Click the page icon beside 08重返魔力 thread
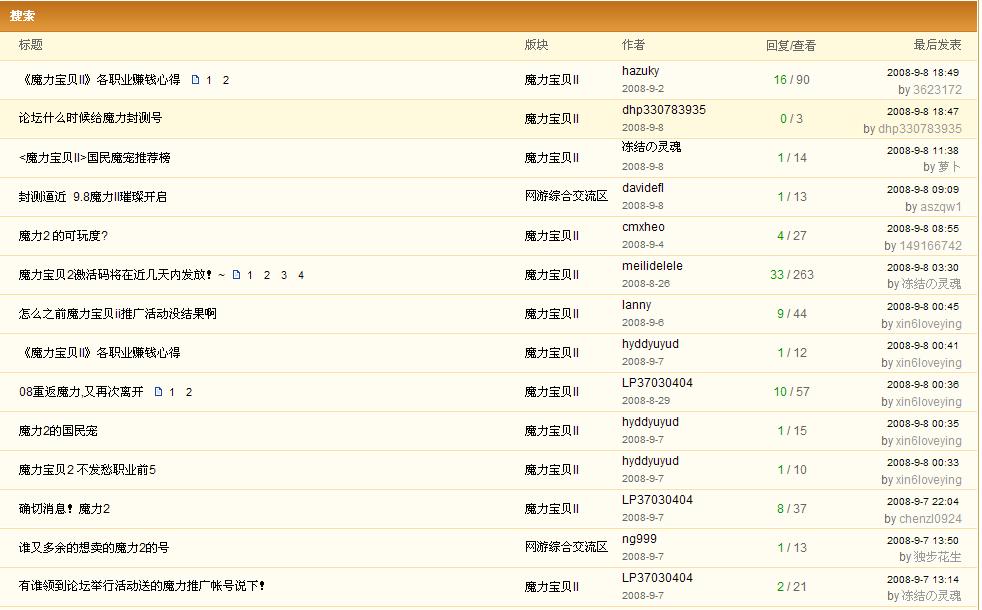The height and width of the screenshot is (610, 982). [x=158, y=392]
